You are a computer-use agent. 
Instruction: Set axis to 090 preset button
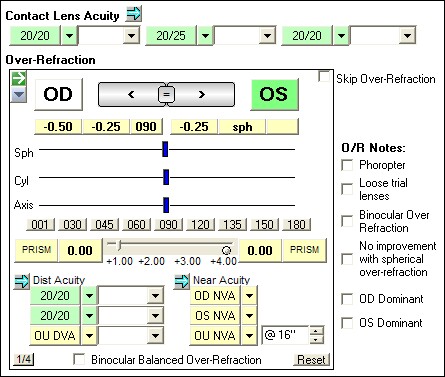pyautogui.click(x=168, y=225)
